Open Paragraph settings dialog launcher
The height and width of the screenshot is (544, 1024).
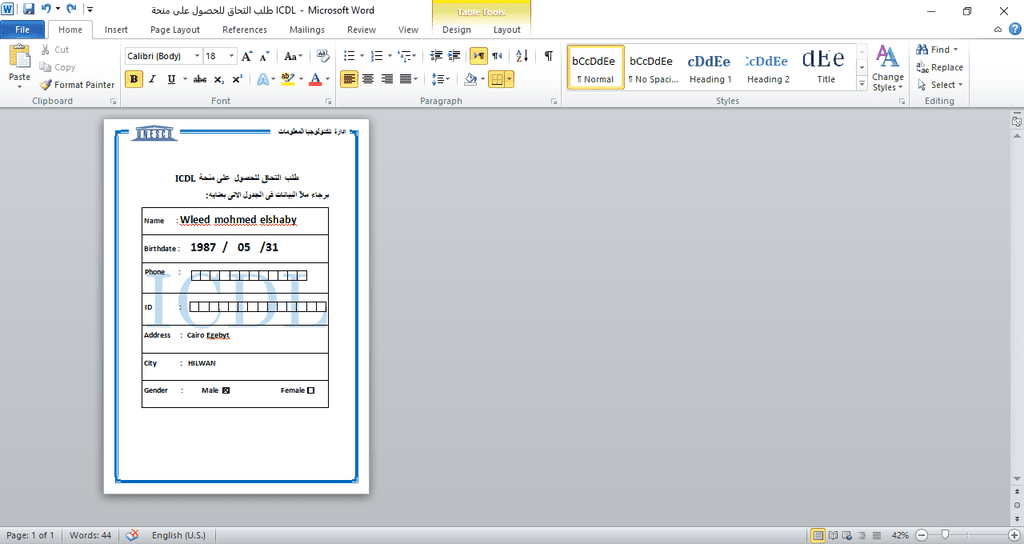[x=554, y=102]
